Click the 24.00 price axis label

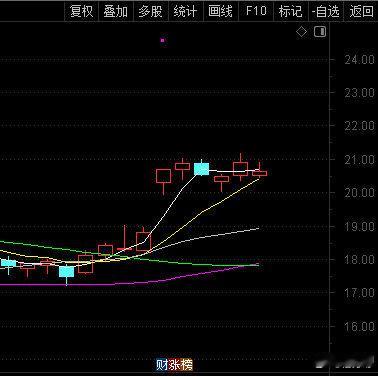pyautogui.click(x=359, y=60)
